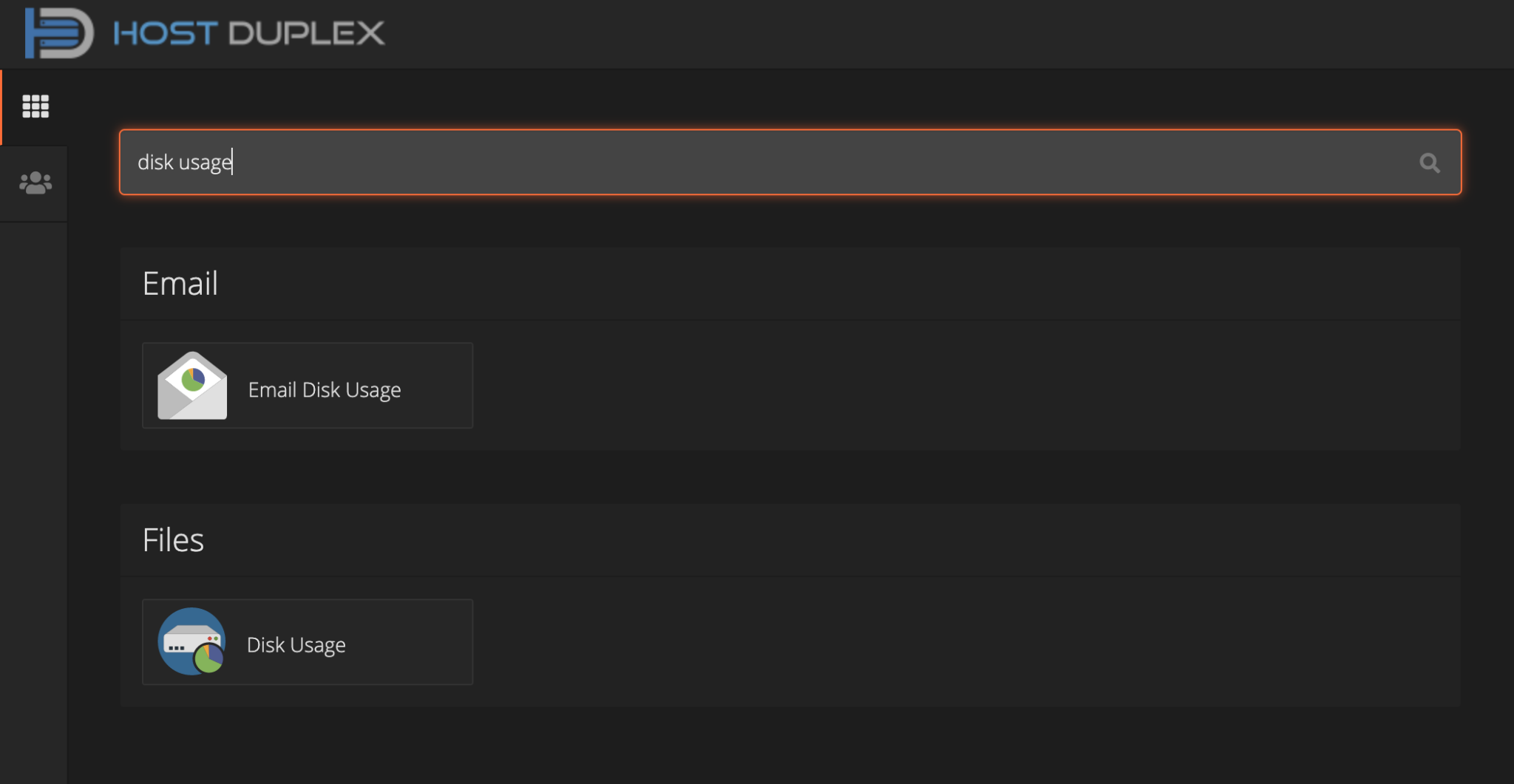Click the Host Duplex logo icon
Screen dimensions: 1514x784
click(59, 33)
